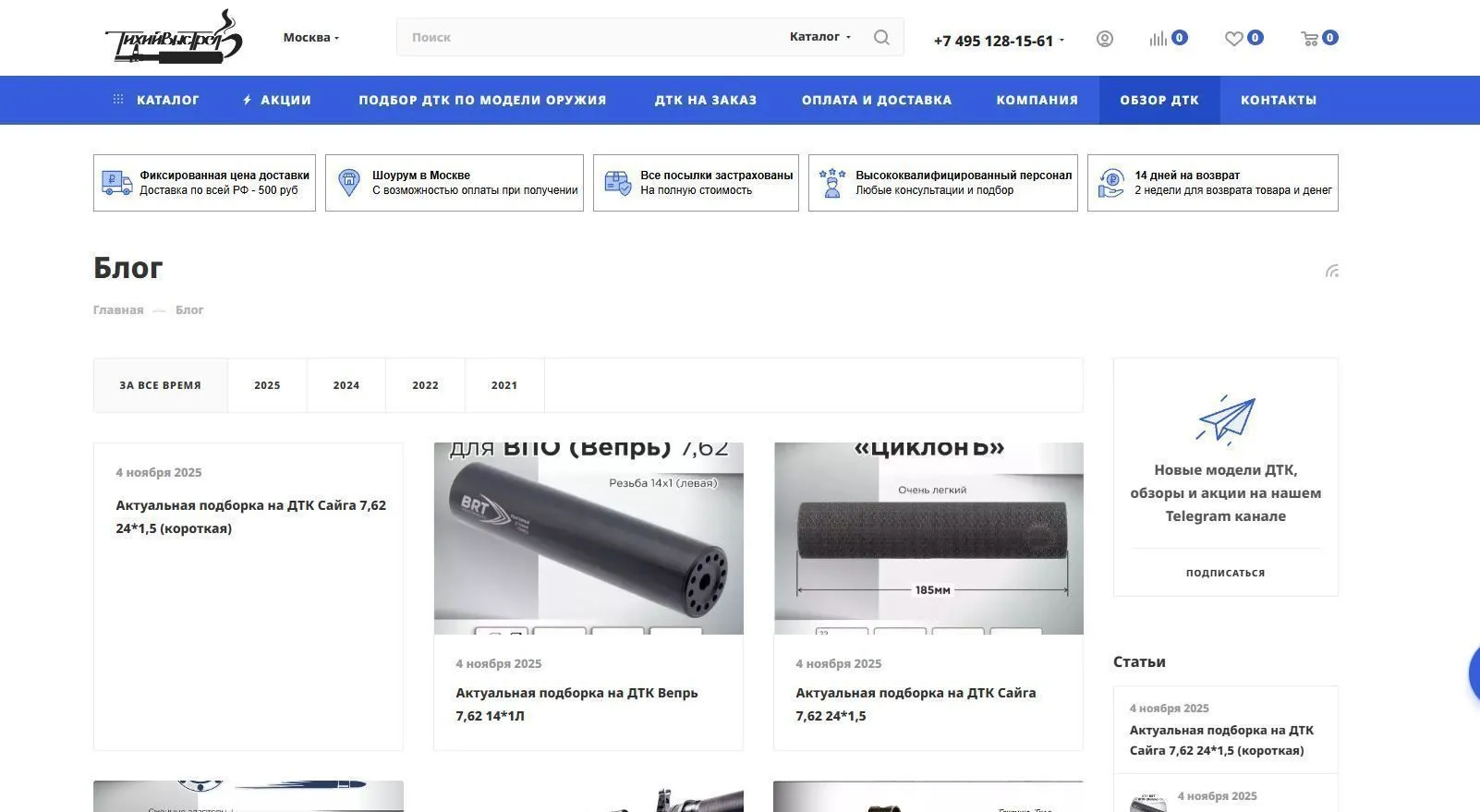Click the Telegram paper plane icon

coord(1225,418)
